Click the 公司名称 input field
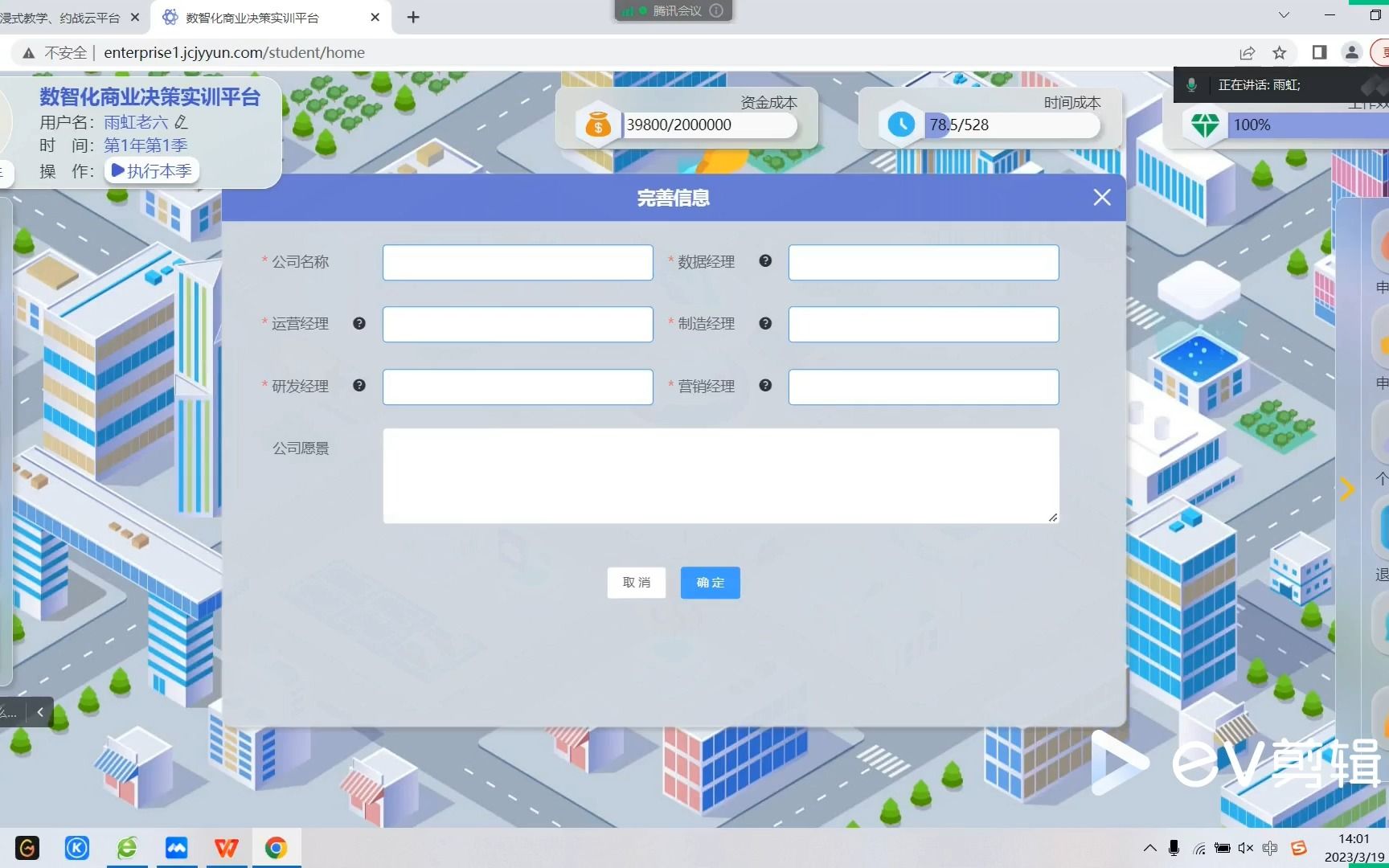The image size is (1389, 868). 518,263
